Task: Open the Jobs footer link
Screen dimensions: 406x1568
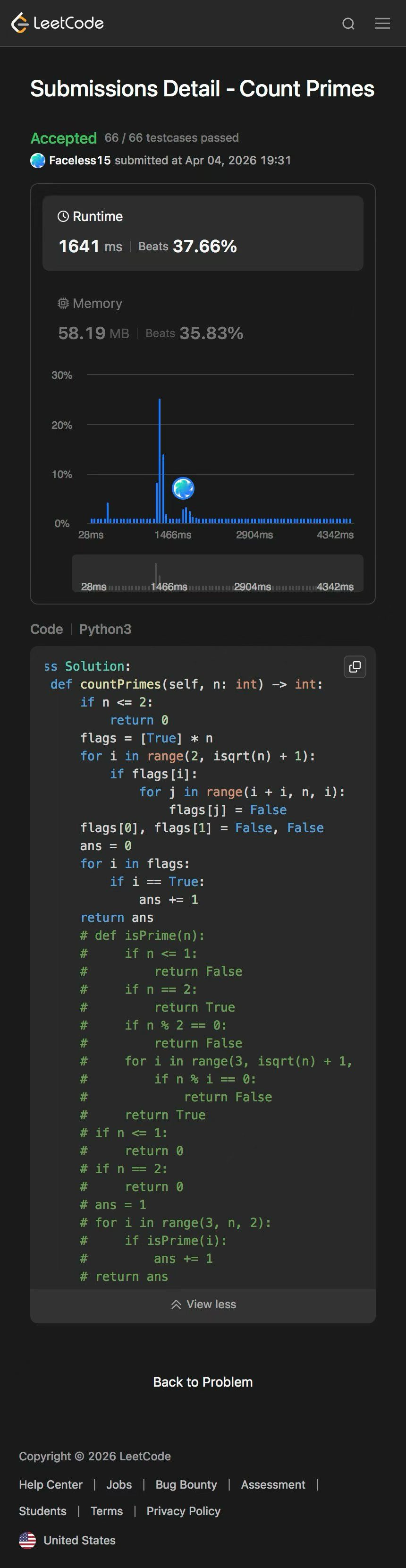Action: [118, 1484]
